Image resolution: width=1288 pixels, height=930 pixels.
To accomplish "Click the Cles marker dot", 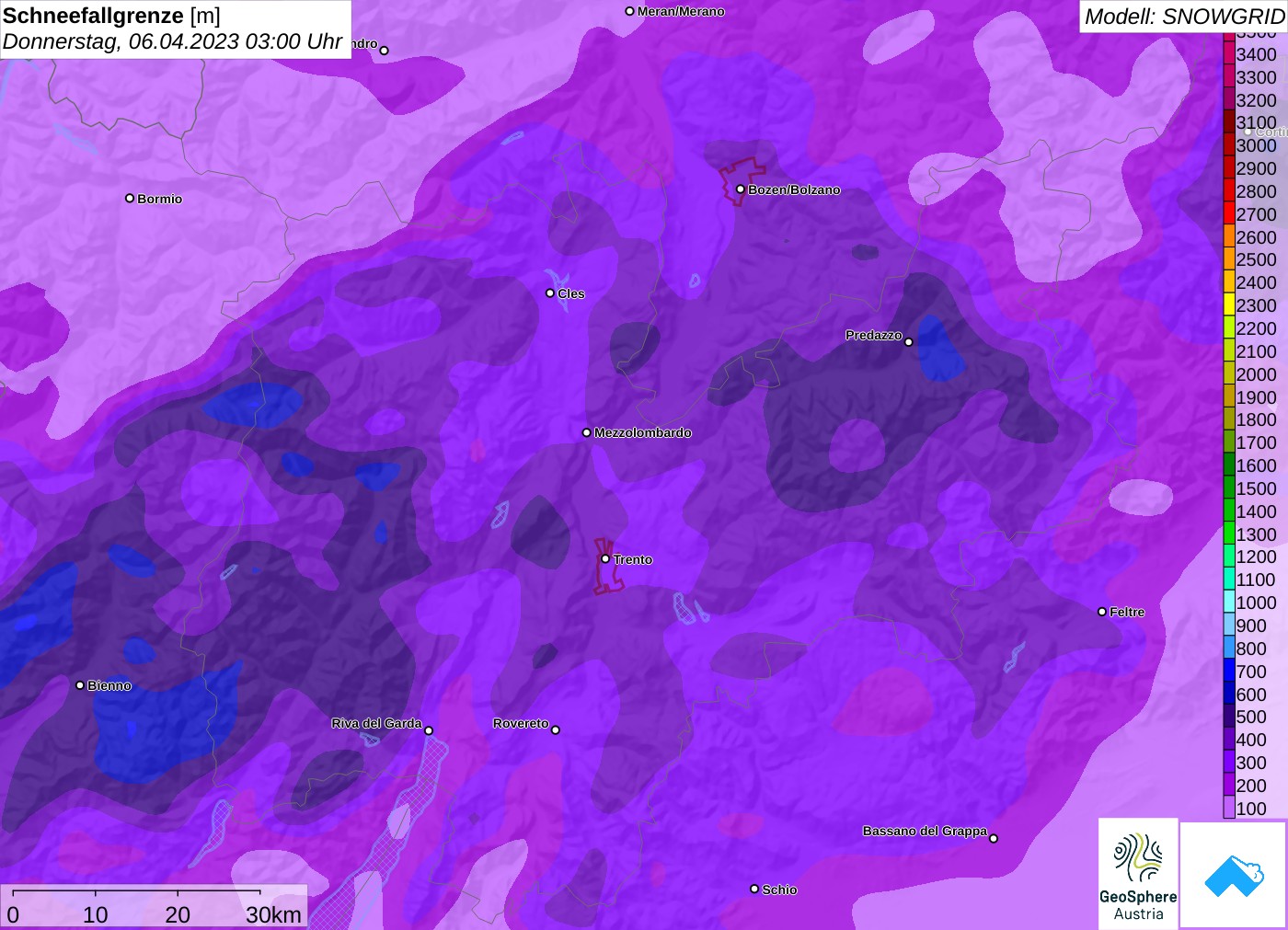I will click(550, 293).
